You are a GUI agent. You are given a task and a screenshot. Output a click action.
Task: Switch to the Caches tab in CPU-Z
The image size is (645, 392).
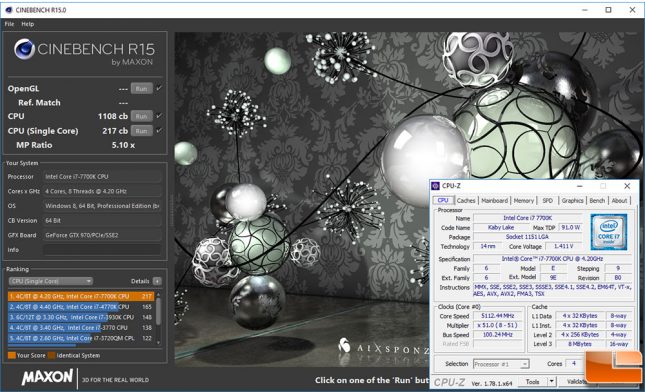466,200
